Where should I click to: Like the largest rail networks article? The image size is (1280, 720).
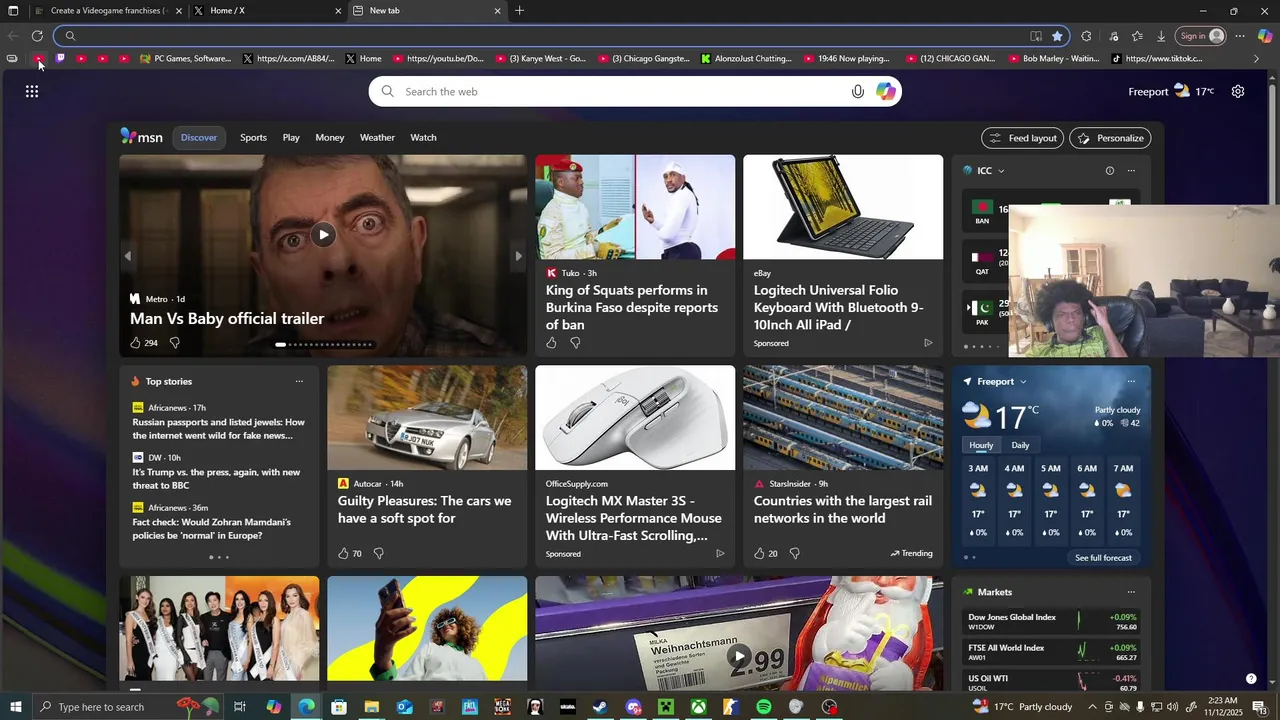(759, 553)
